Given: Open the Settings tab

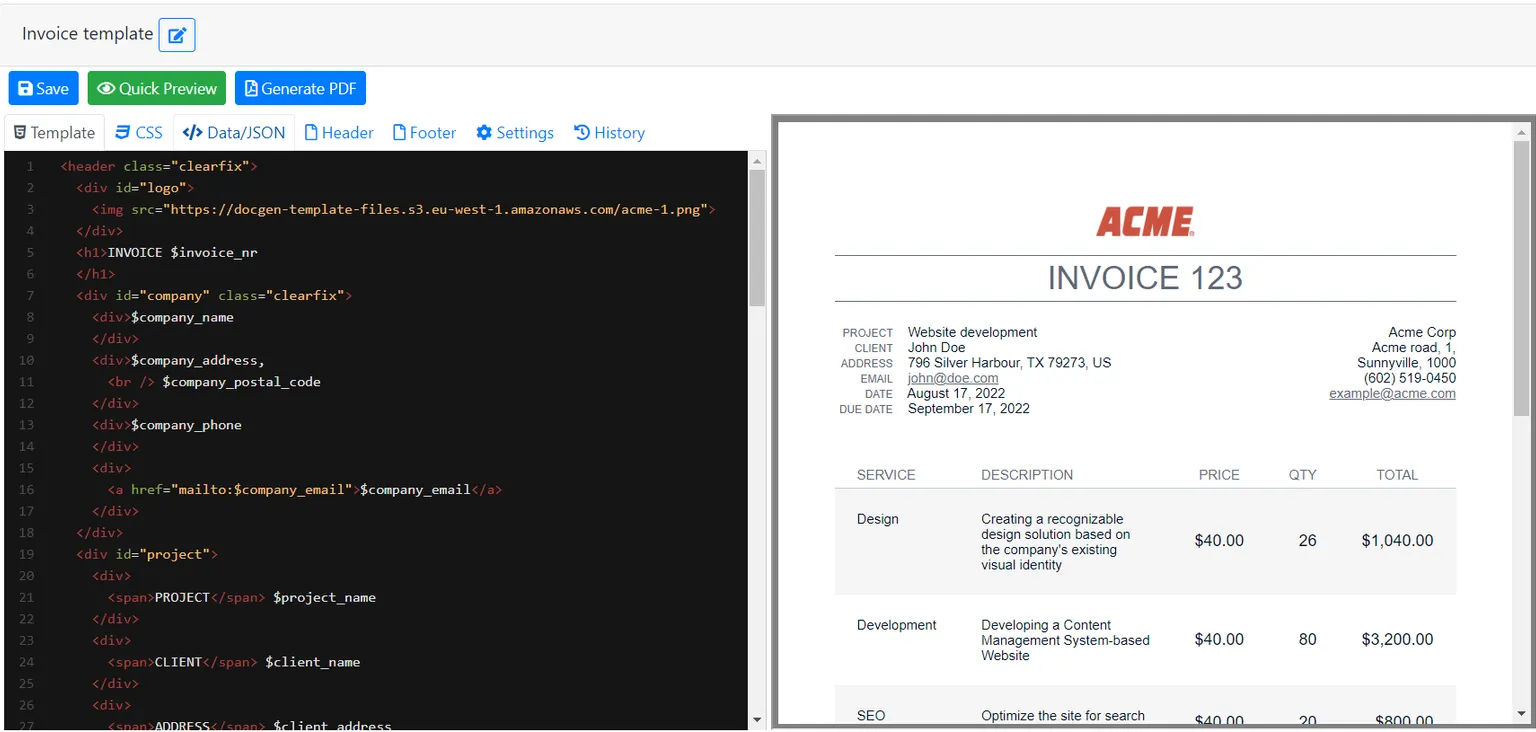Looking at the screenshot, I should pyautogui.click(x=515, y=133).
